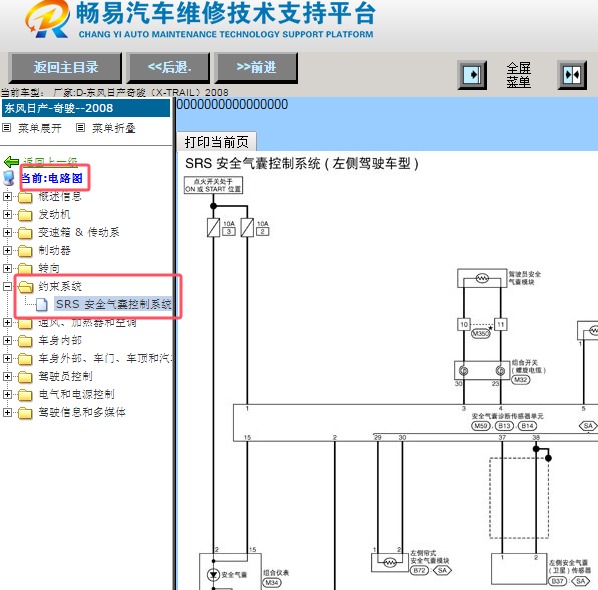Image resolution: width=598 pixels, height=590 pixels.
Task: Expand the 驾驶信息和多媒体 folder
Action: coord(7,412)
